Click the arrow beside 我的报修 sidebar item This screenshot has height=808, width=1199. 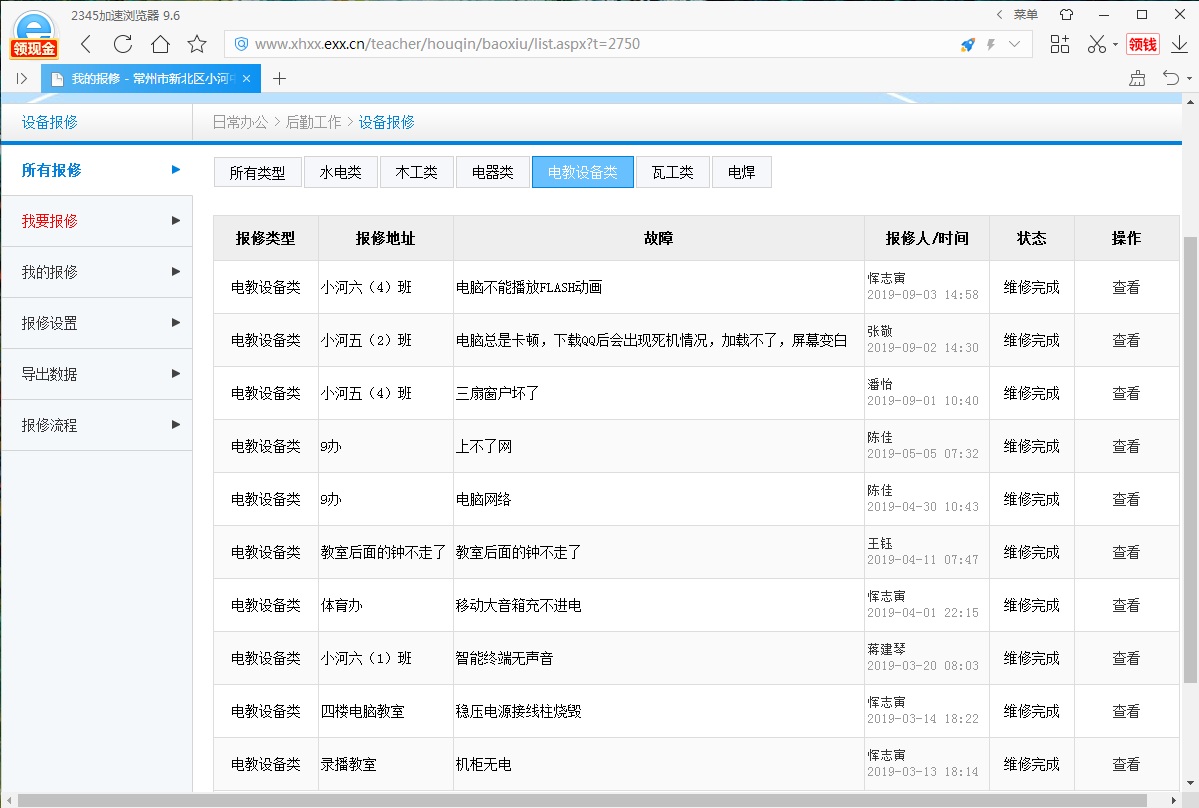click(x=176, y=271)
